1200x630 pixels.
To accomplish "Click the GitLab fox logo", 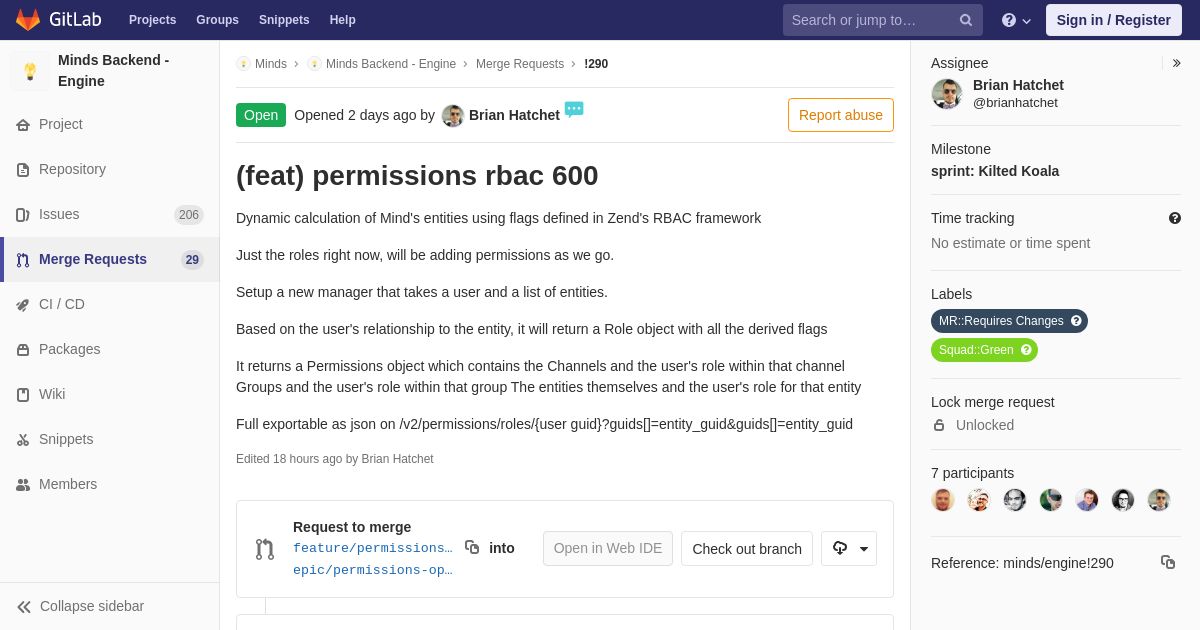I will [x=28, y=20].
